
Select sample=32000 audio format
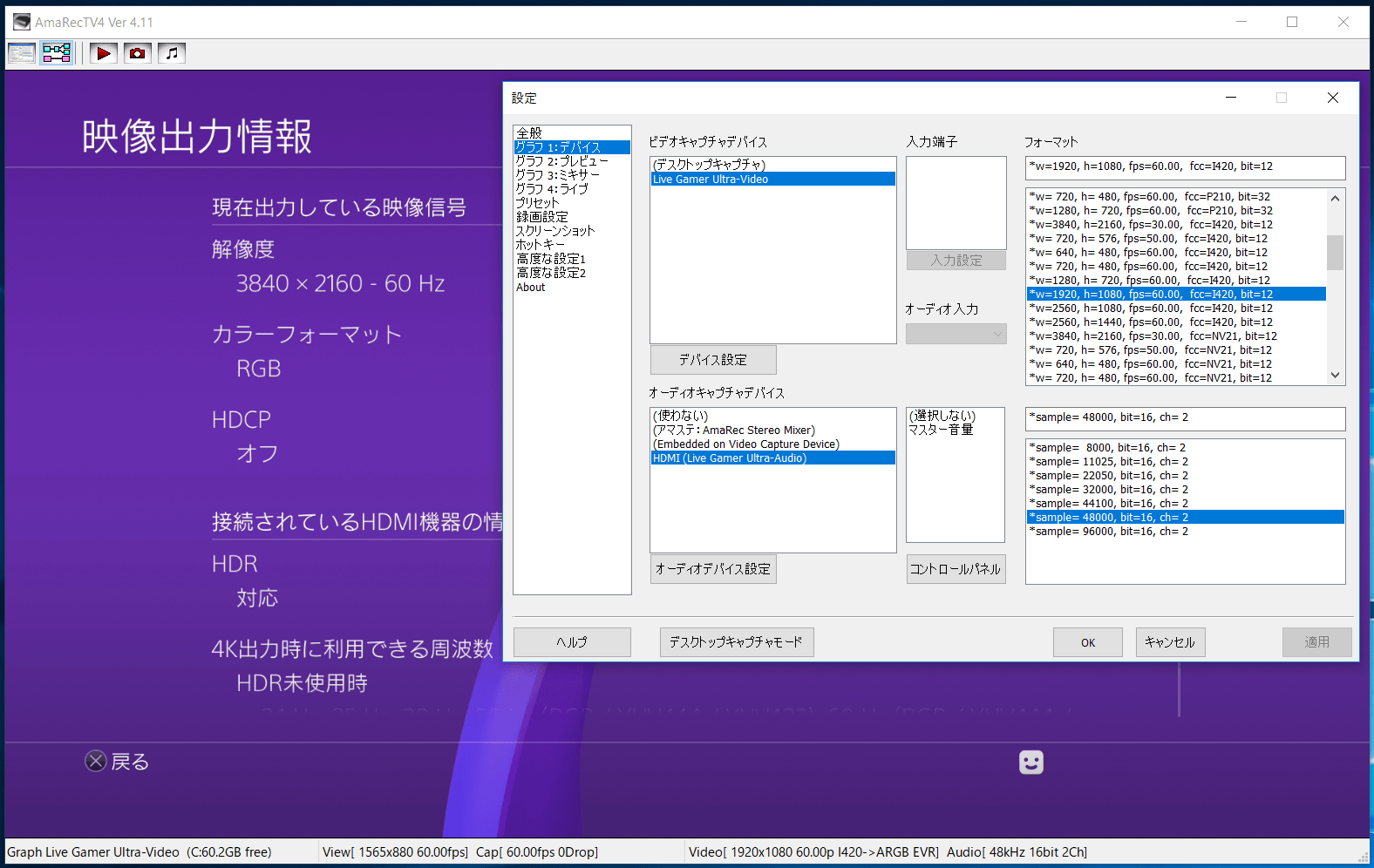pos(1186,489)
